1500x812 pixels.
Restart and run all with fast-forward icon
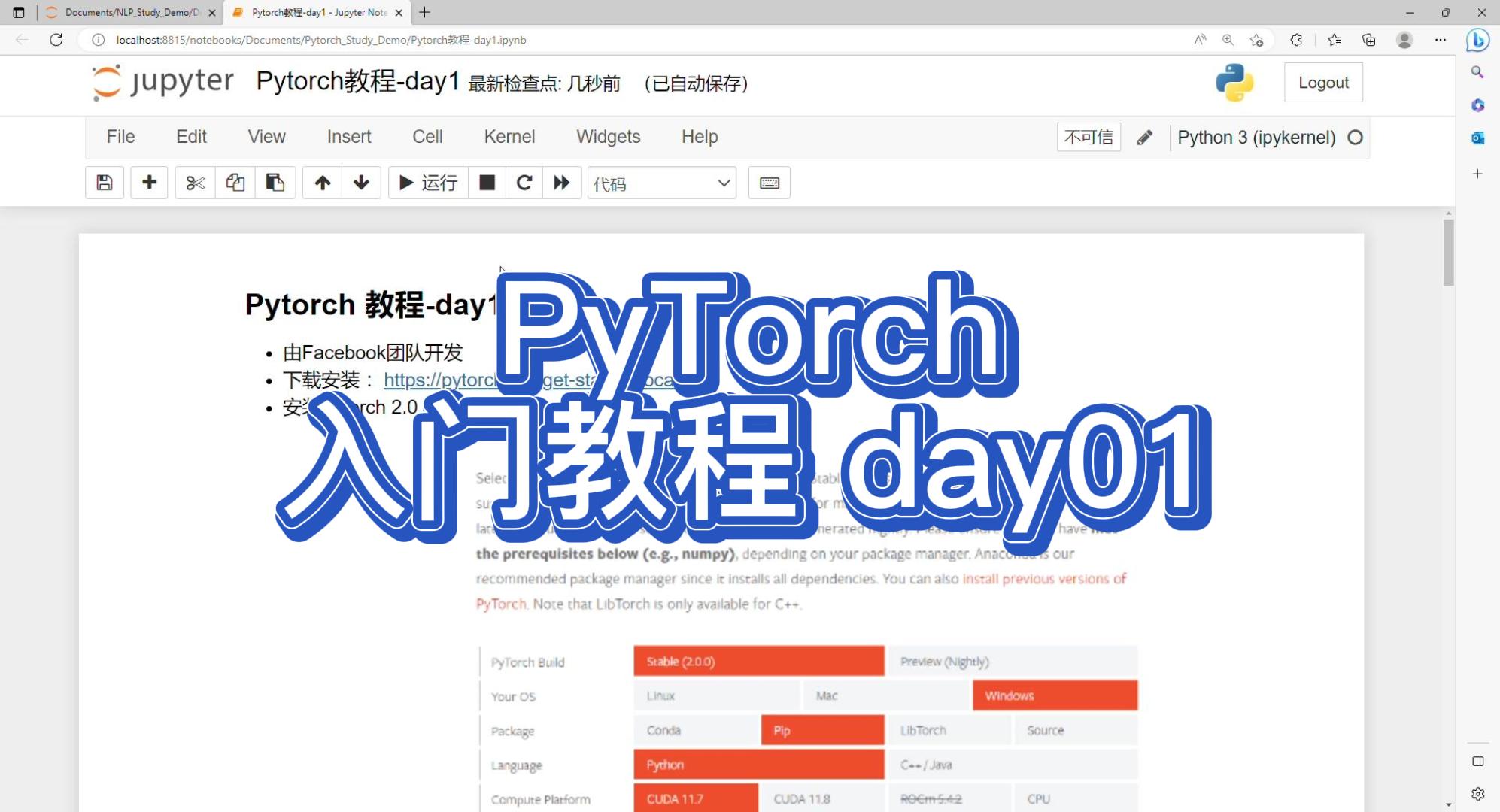pos(561,183)
